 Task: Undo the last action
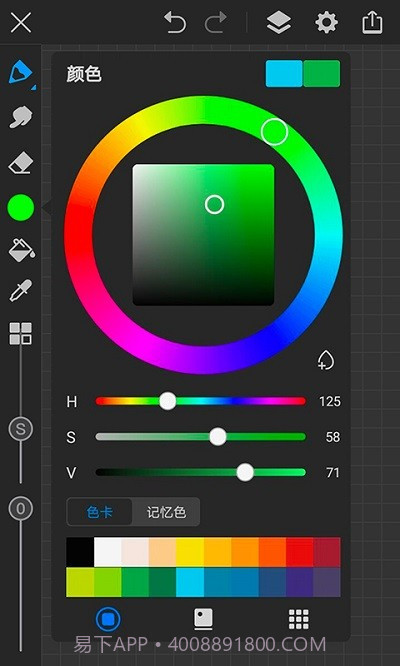click(x=175, y=22)
